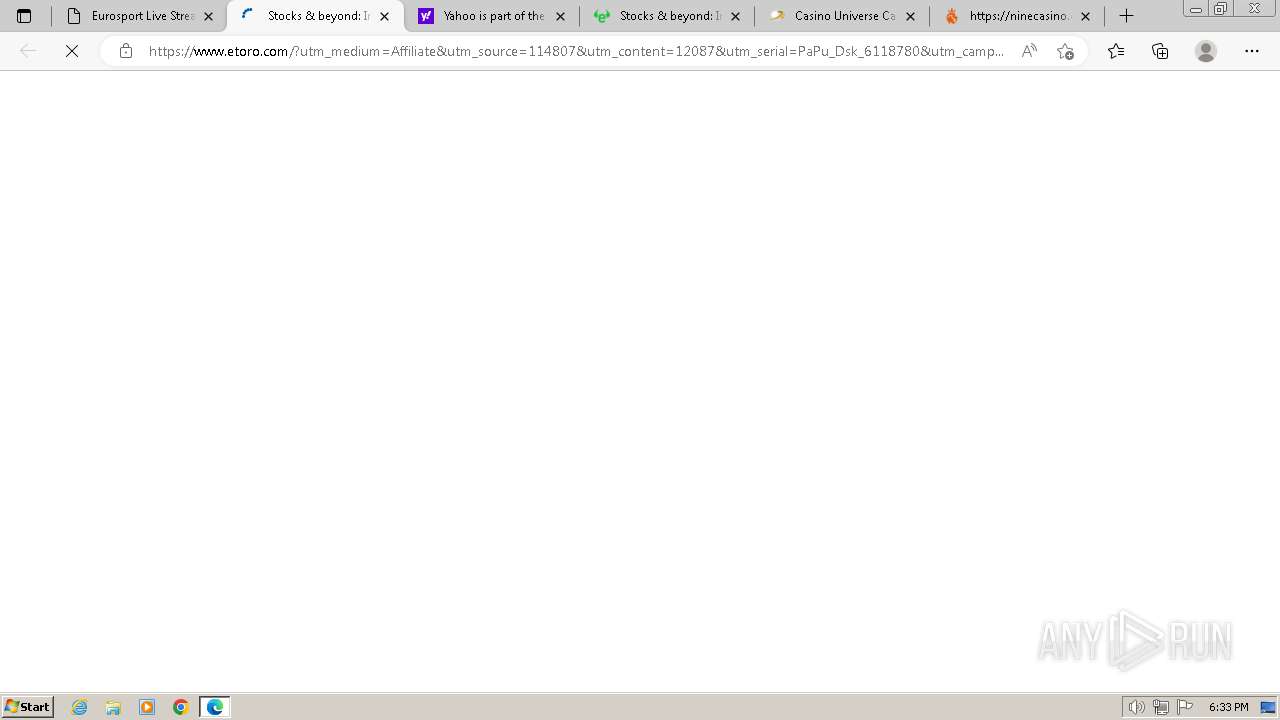Open Windows Media Player taskbar icon

pyautogui.click(x=147, y=707)
